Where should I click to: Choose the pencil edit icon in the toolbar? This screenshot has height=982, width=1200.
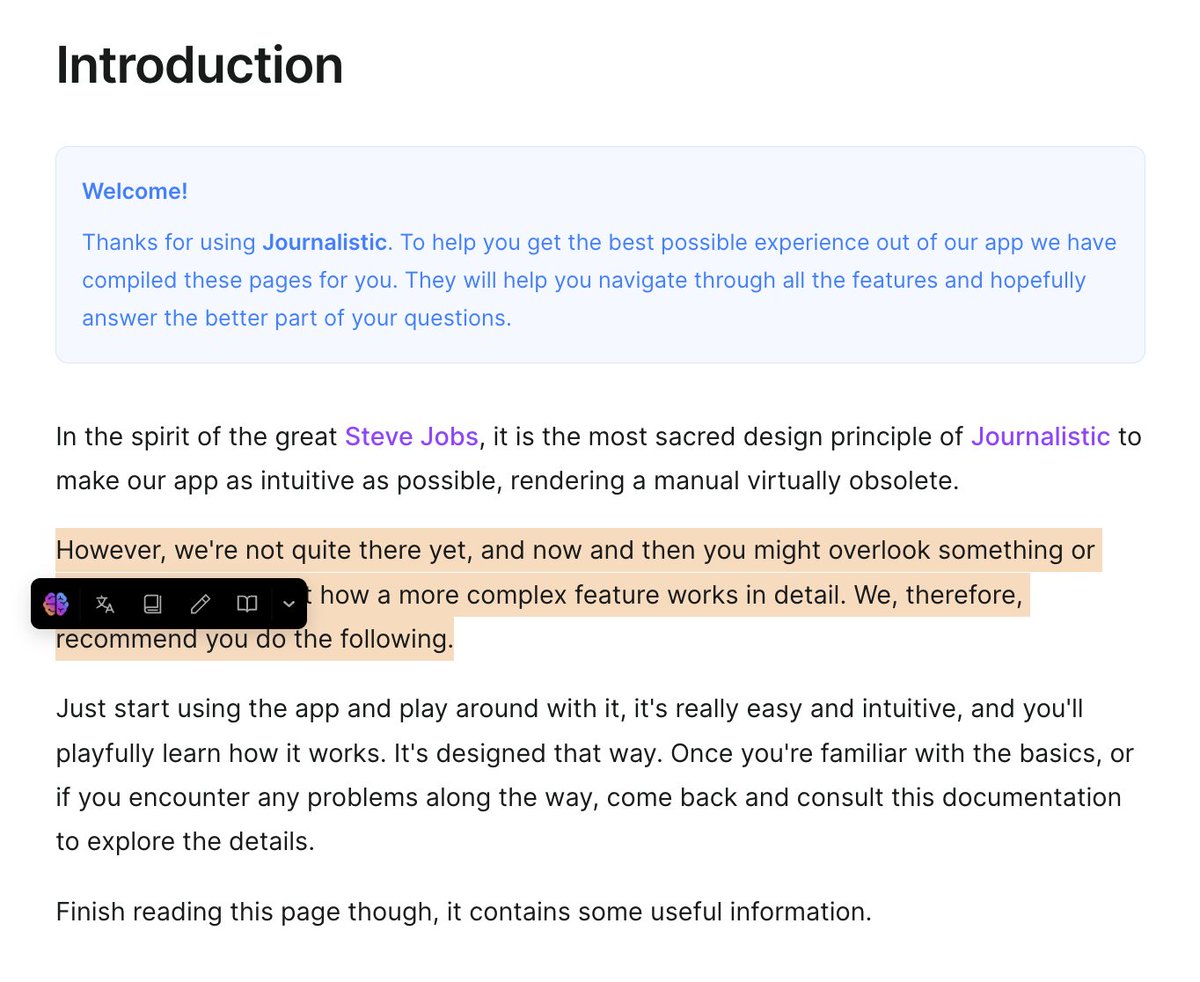tap(200, 604)
